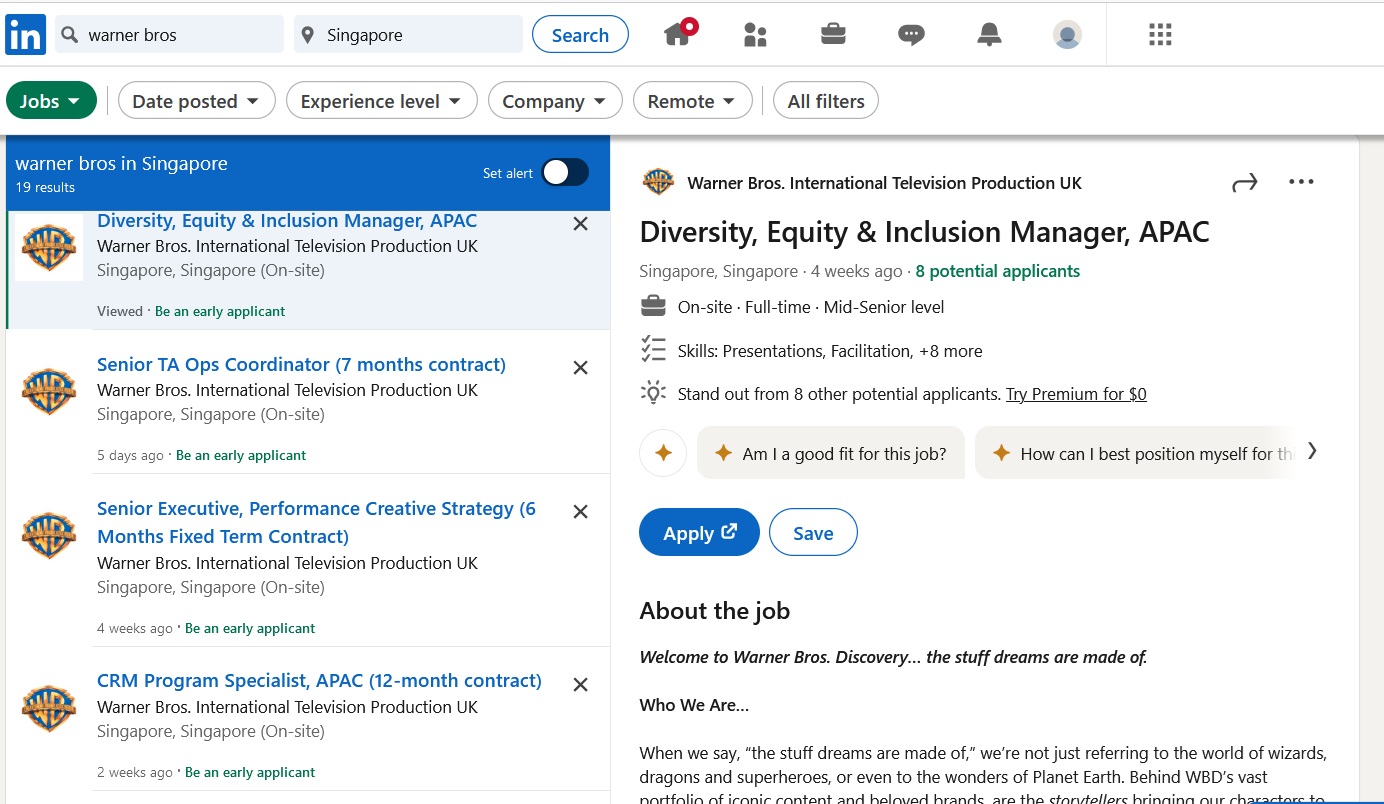This screenshot has width=1384, height=804.
Task: Open the profile avatar menu
Action: [1067, 35]
